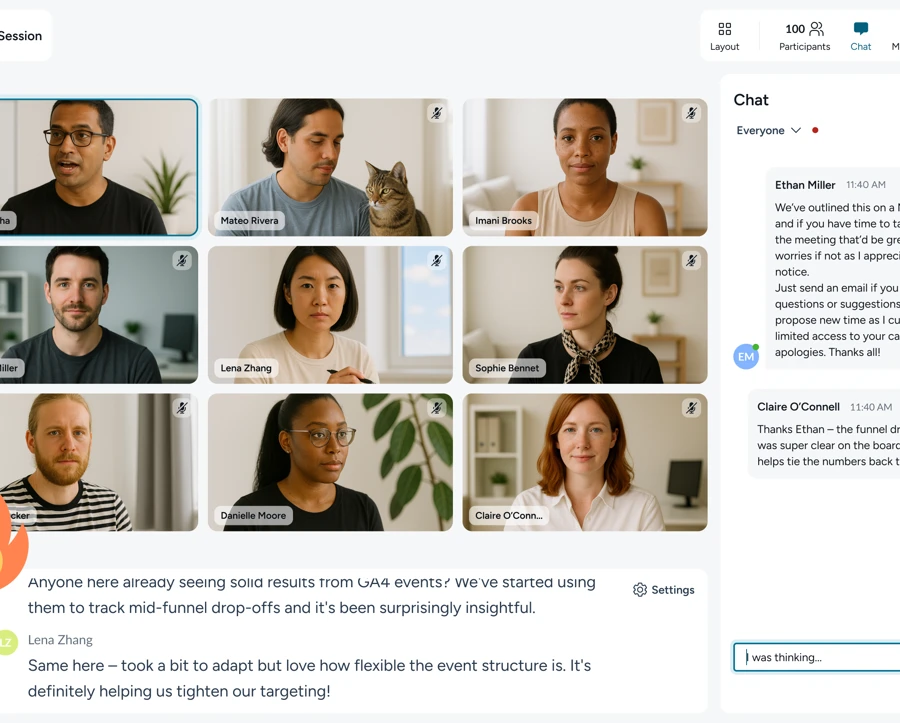The height and width of the screenshot is (723, 900).
Task: Click the EM avatar in chat
Action: 746,356
